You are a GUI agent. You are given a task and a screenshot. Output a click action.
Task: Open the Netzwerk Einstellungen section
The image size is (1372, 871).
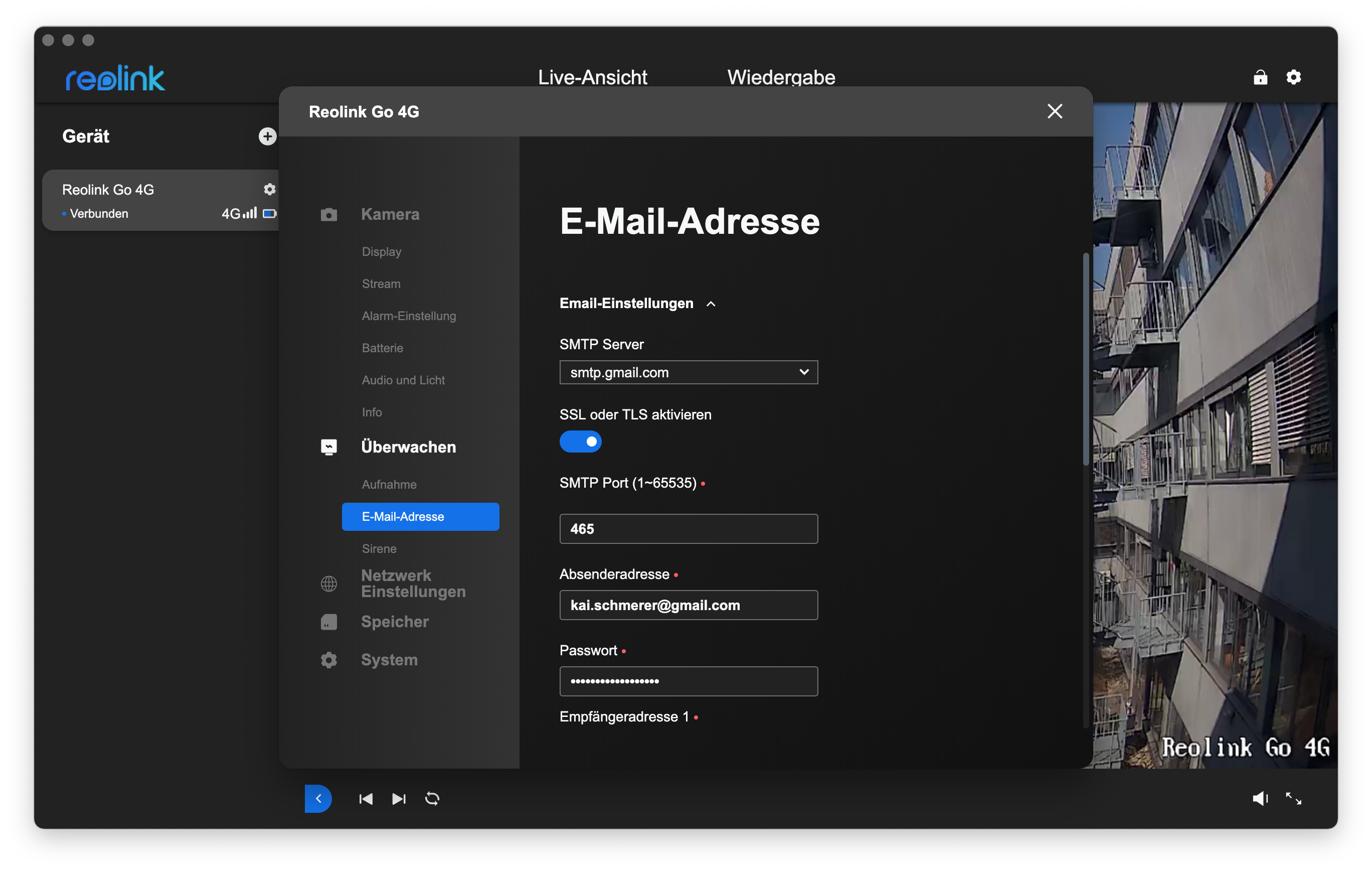[x=413, y=583]
